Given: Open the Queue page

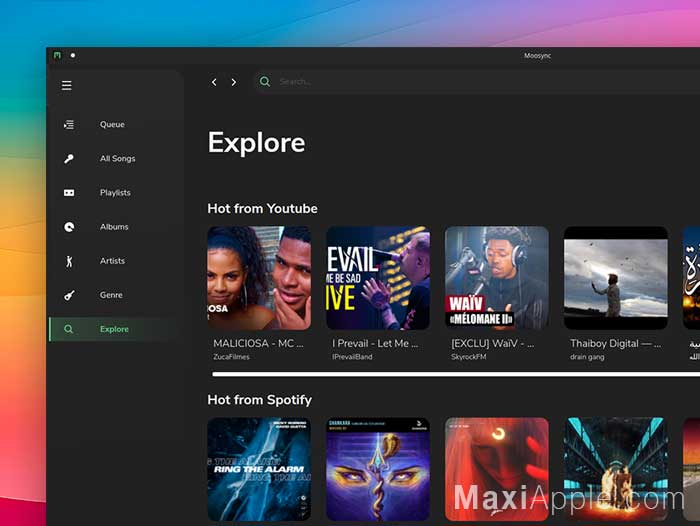Looking at the screenshot, I should 112,125.
